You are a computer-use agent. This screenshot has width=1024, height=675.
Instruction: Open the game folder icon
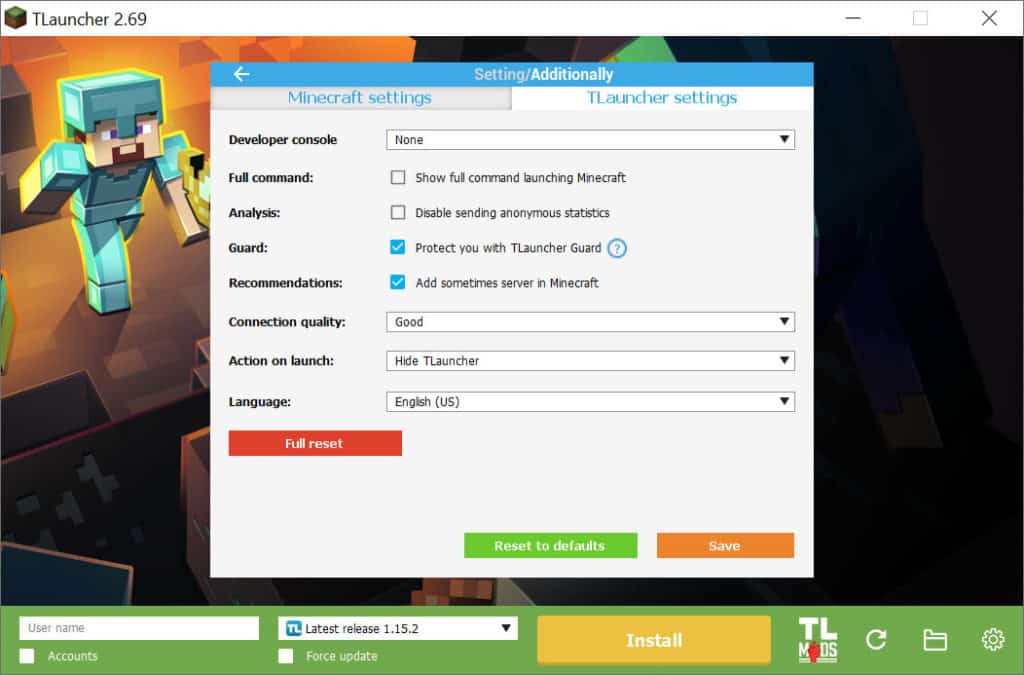click(x=935, y=640)
